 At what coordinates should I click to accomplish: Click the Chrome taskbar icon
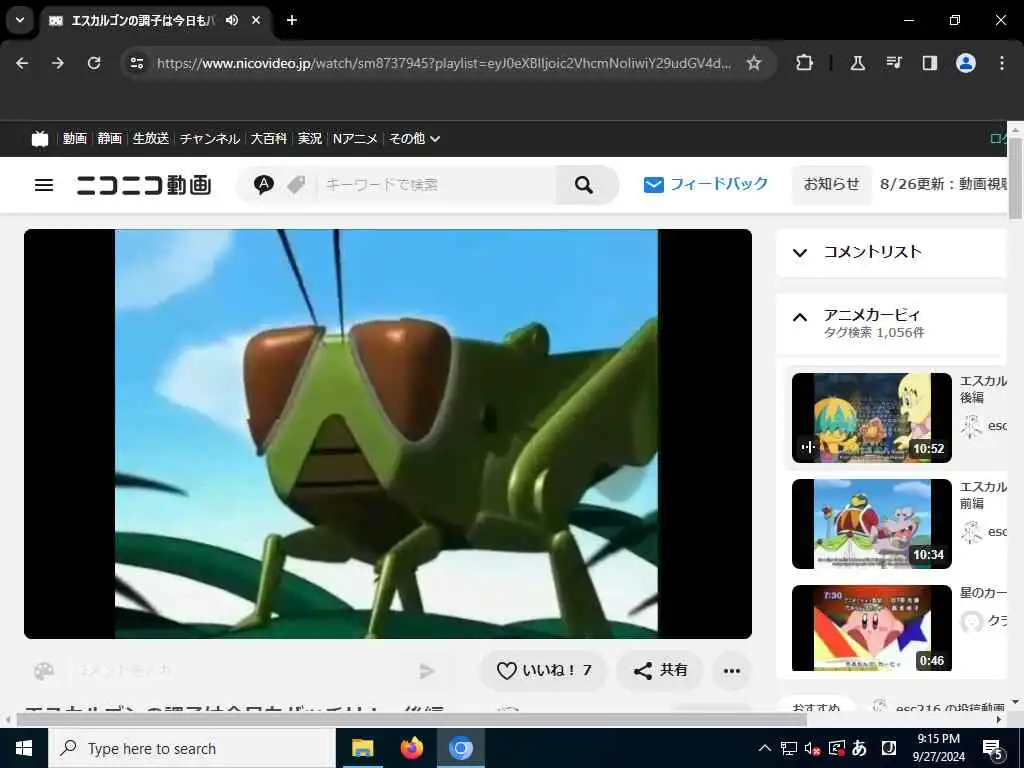pos(460,748)
